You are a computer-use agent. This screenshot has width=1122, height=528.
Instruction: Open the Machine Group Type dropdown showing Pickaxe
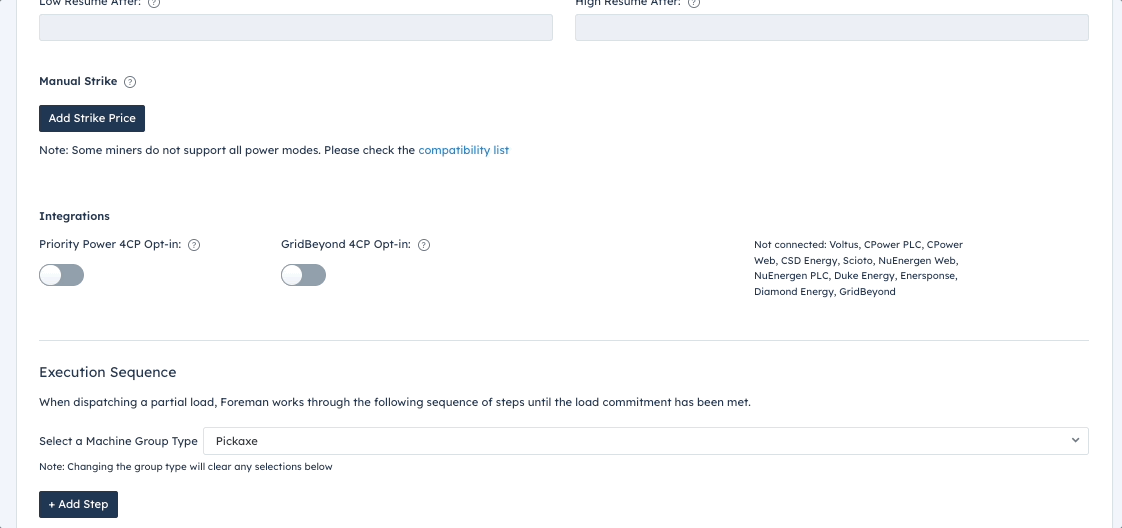[x=645, y=441]
